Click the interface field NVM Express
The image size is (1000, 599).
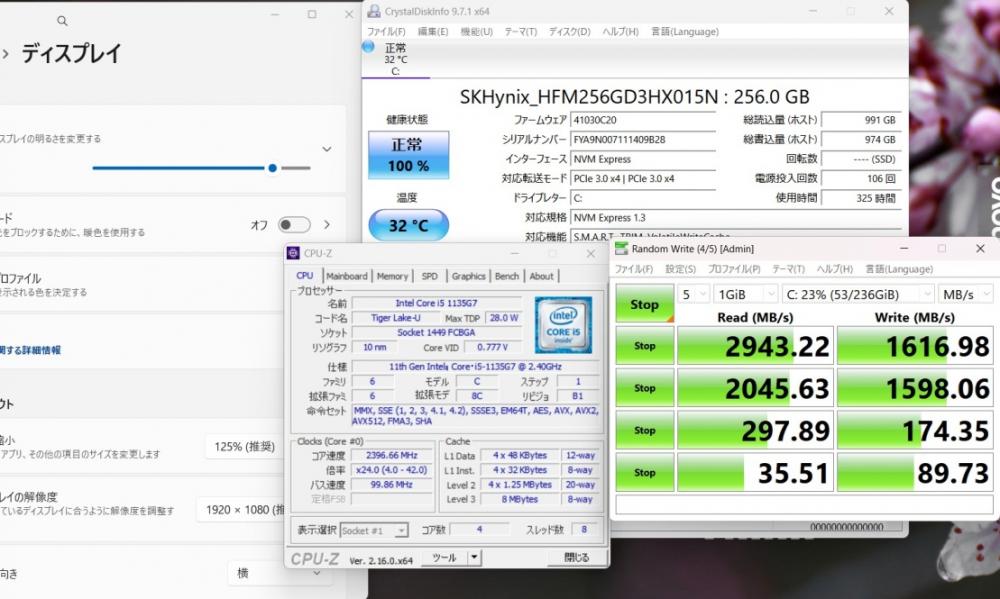click(x=643, y=159)
